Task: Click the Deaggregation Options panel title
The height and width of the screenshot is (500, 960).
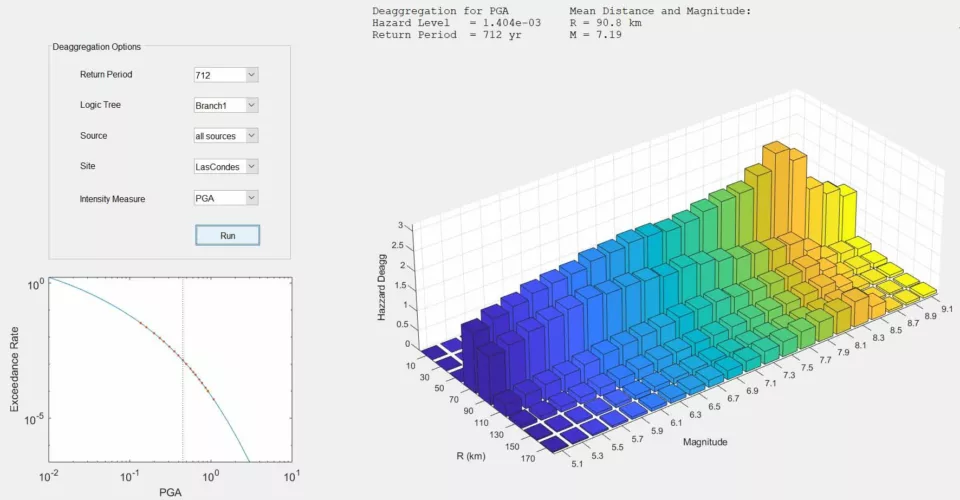Action: click(x=97, y=47)
